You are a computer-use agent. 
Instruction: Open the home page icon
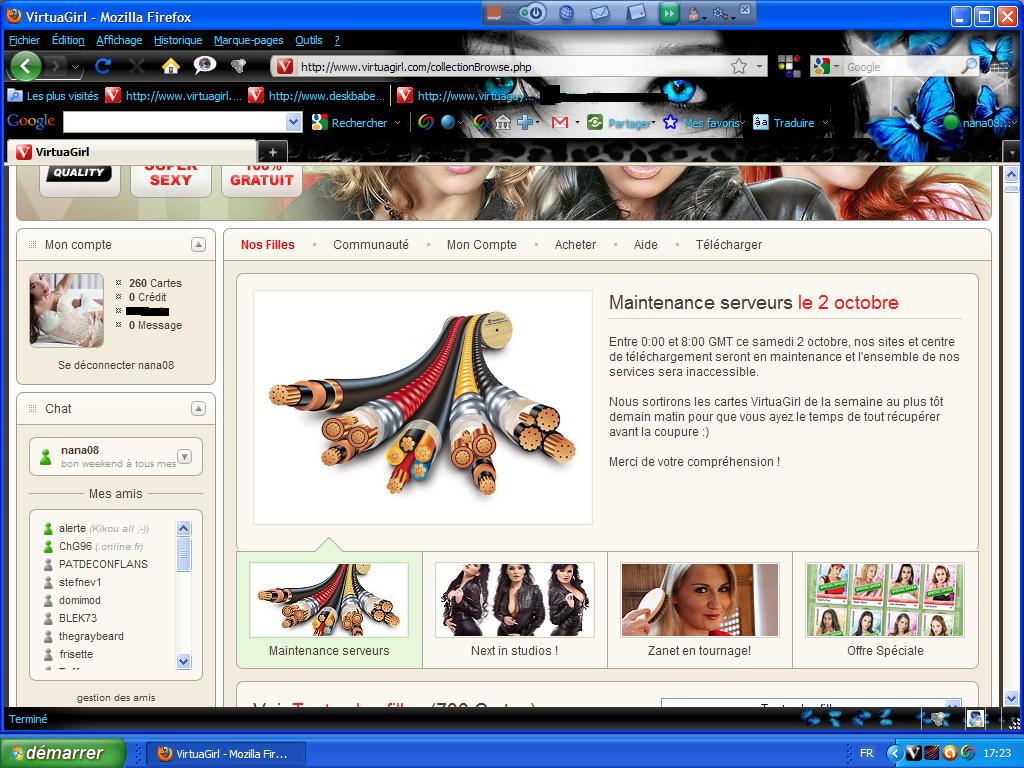click(170, 66)
